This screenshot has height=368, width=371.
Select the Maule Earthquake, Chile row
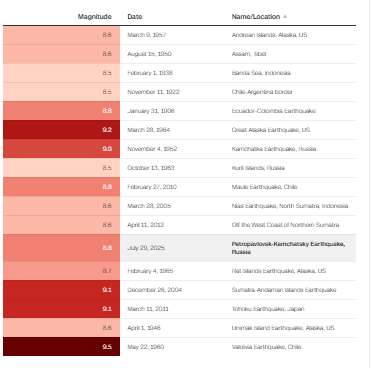(x=179, y=187)
